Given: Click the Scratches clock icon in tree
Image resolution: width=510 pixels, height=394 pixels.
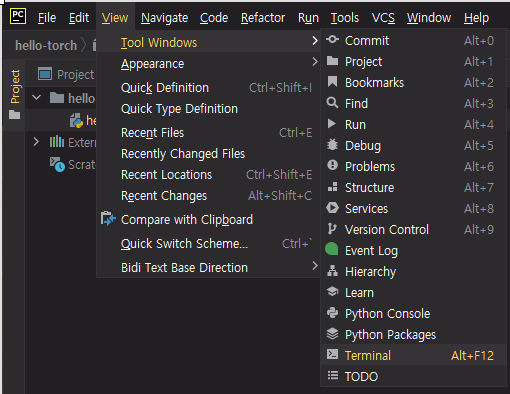Looking at the screenshot, I should (x=57, y=164).
